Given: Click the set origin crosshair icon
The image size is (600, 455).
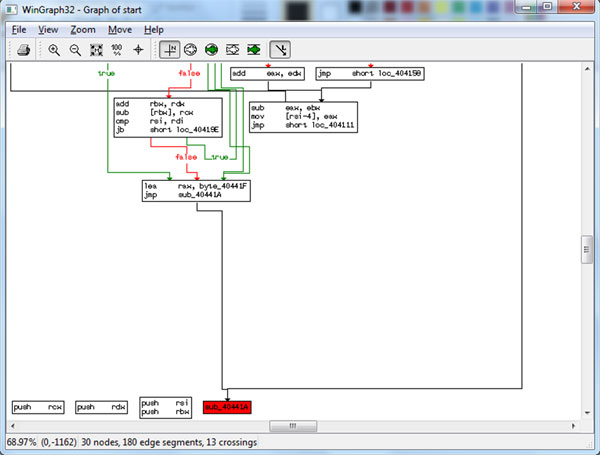Looking at the screenshot, I should [138, 50].
